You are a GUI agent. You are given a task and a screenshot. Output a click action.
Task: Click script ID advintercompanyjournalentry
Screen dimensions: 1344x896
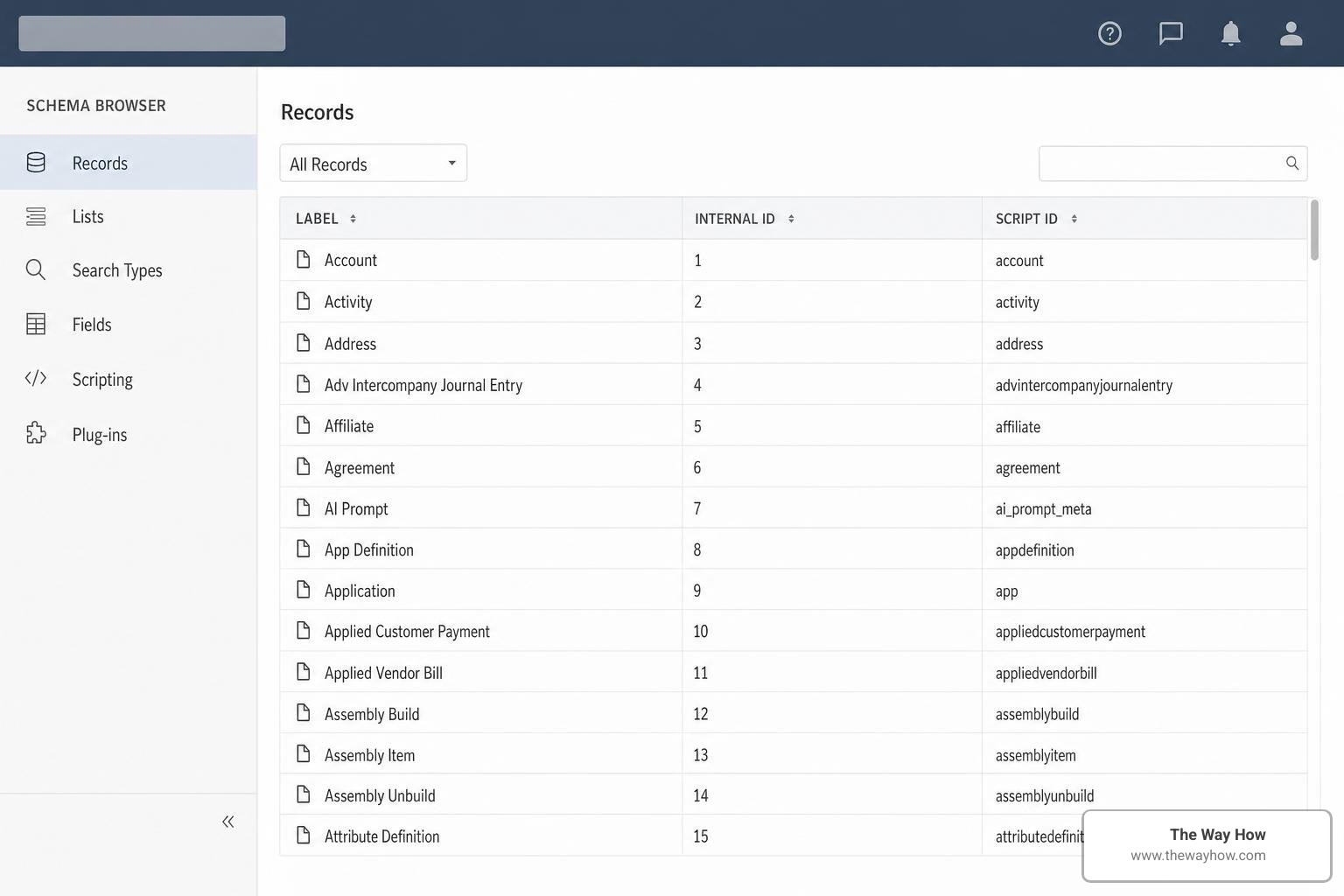[x=1083, y=385]
